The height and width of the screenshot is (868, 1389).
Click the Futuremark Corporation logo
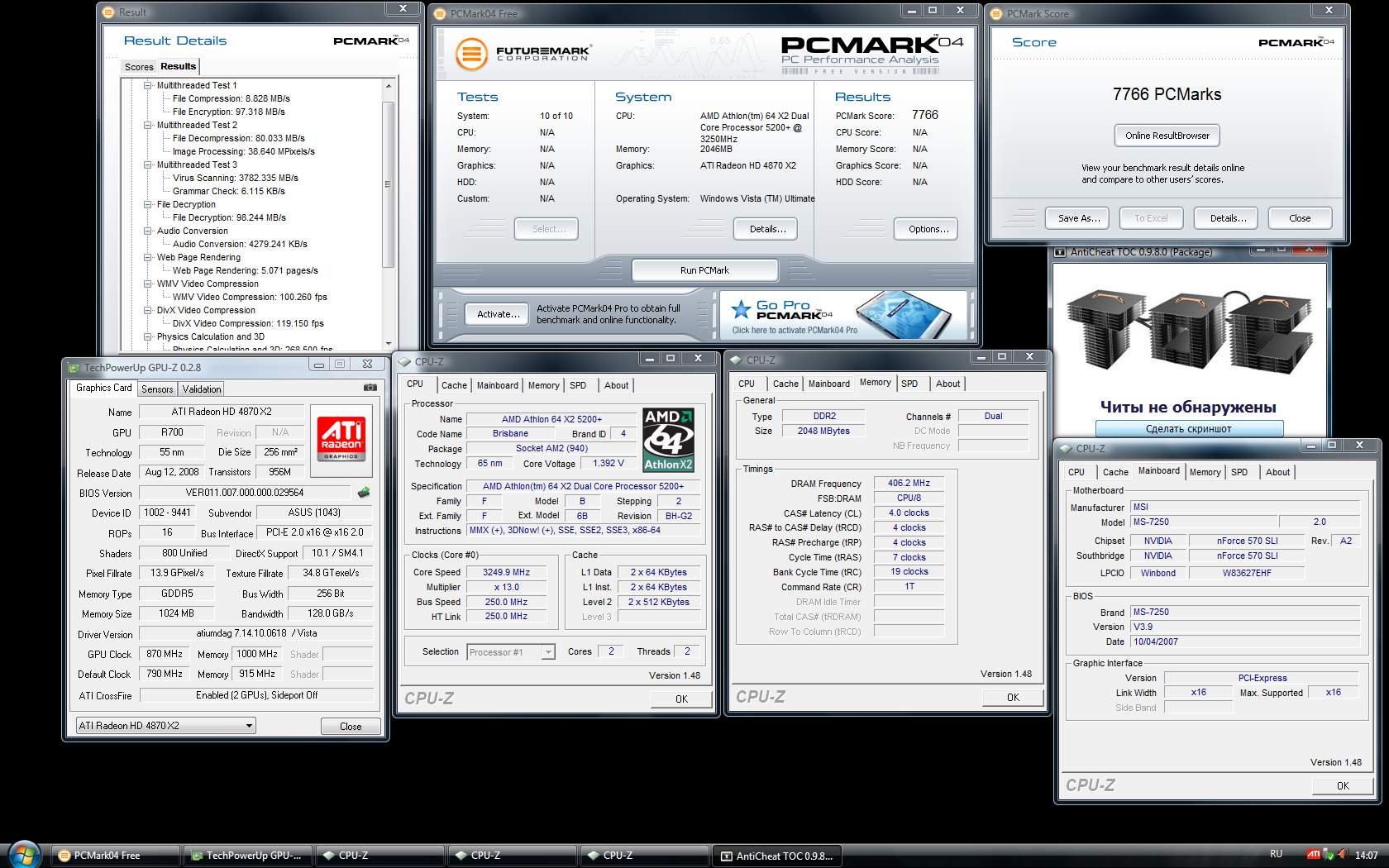tap(523, 55)
